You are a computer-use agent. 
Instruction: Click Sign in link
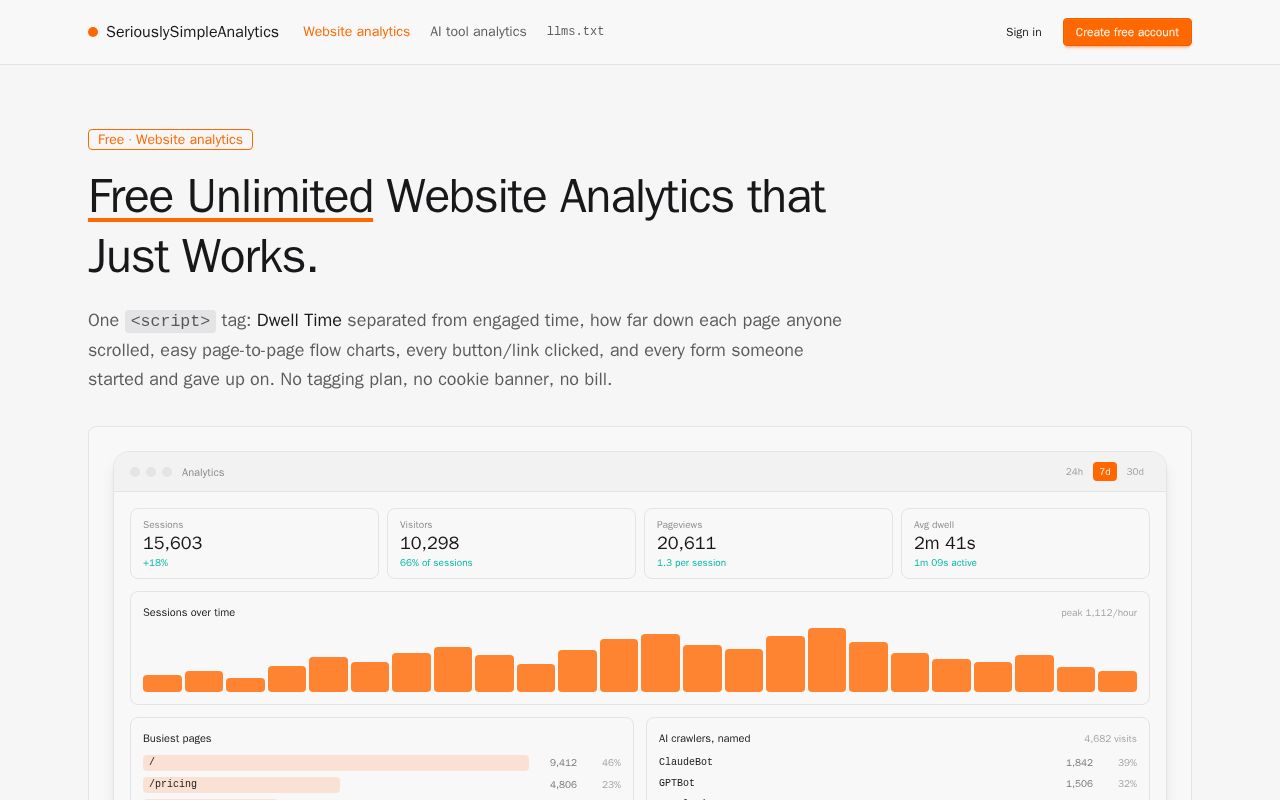click(1023, 32)
